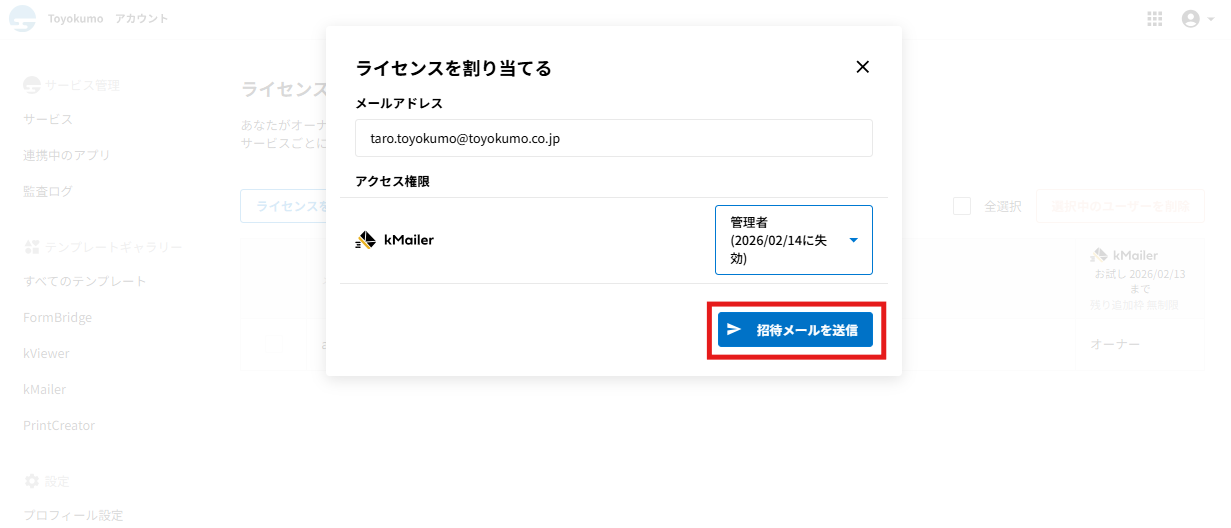The height and width of the screenshot is (528, 1231).
Task: Click the template gallery icon in sidebar
Action: 31,246
